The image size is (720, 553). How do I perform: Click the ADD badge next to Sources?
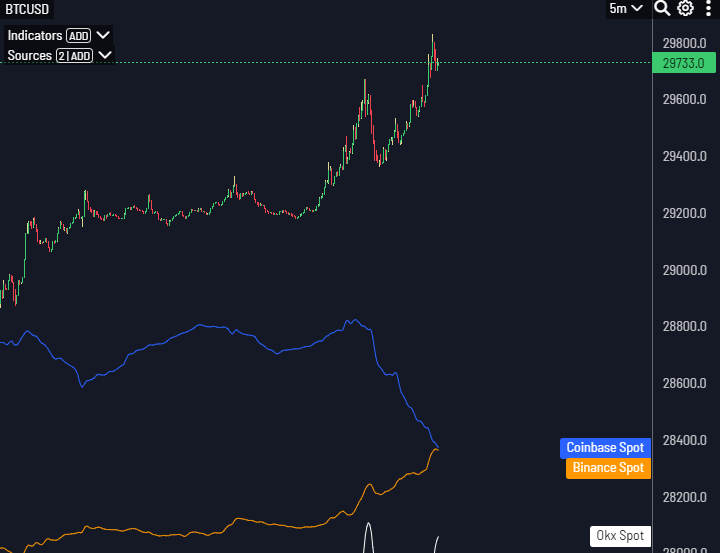tap(81, 56)
